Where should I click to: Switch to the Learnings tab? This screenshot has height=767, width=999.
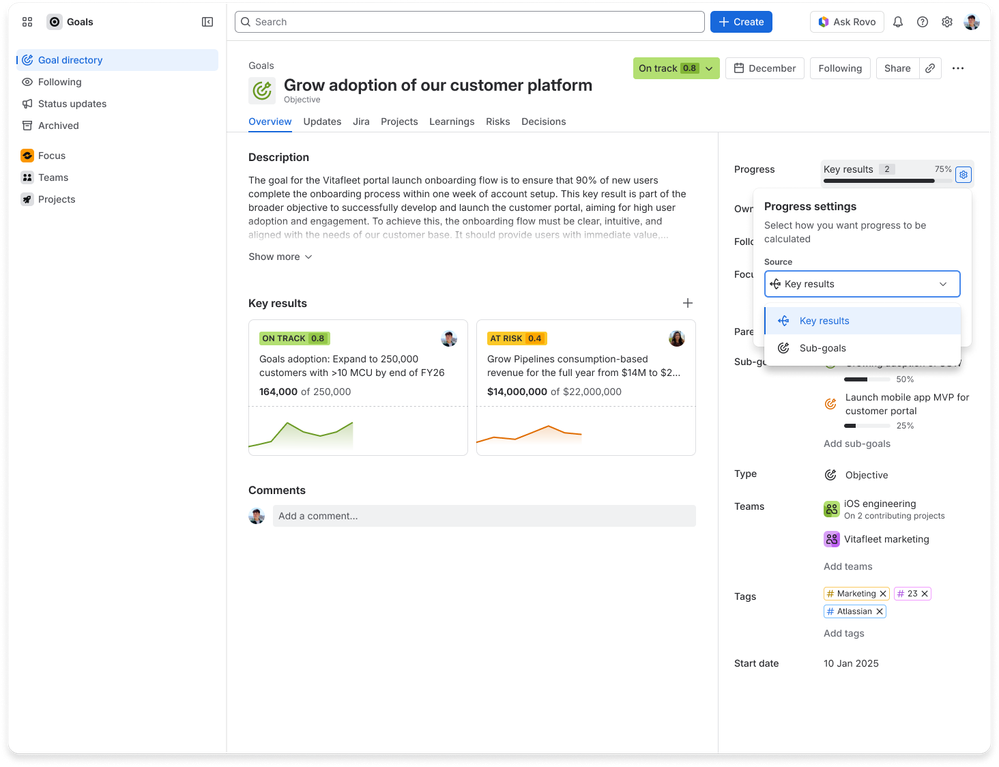tap(452, 122)
